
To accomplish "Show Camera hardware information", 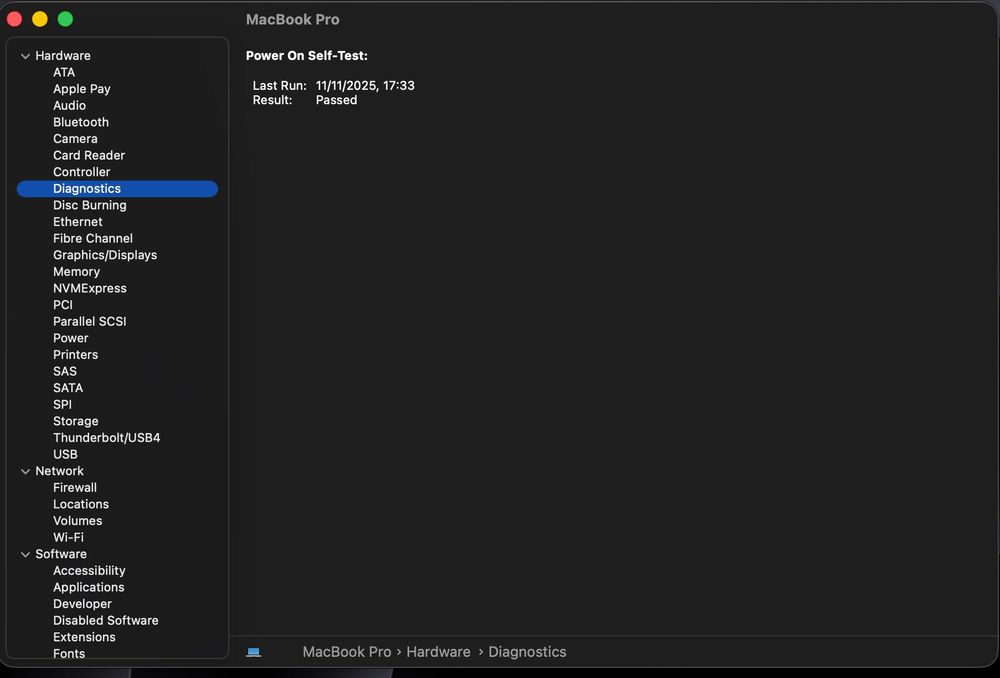I will pos(75,138).
